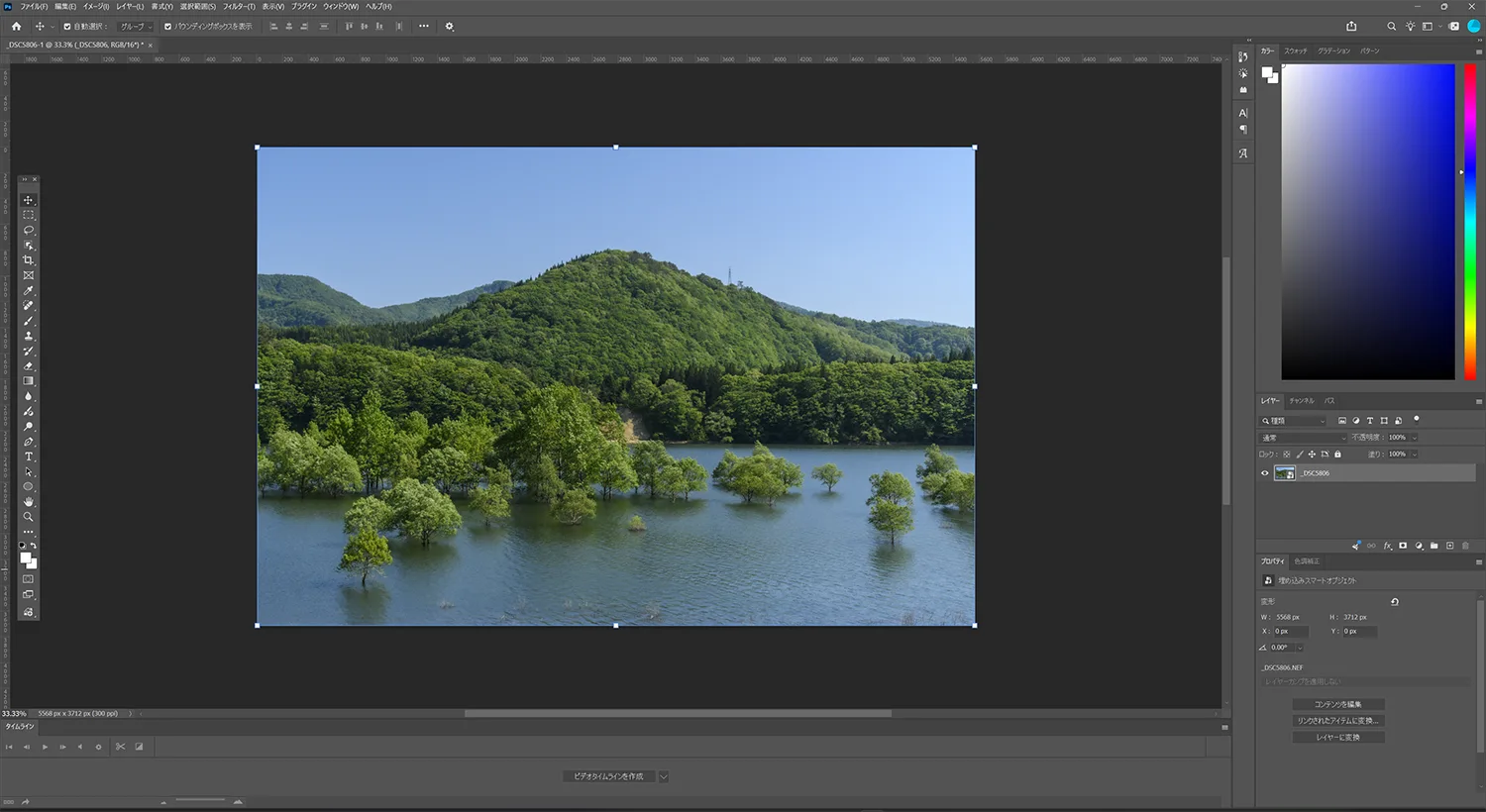Toggle lock position icon
Image resolution: width=1486 pixels, height=812 pixels.
1312,455
